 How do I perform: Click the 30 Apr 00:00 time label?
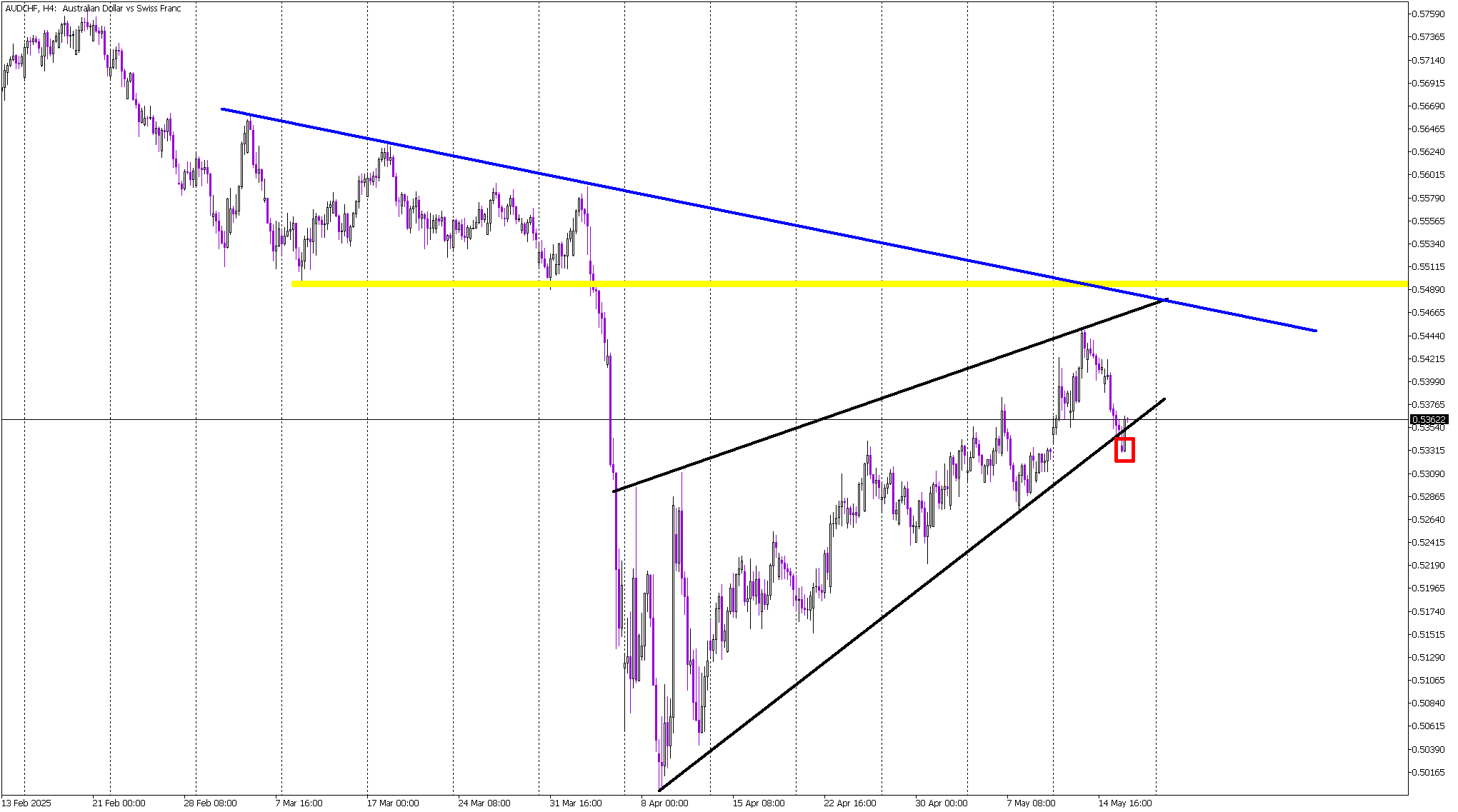pyautogui.click(x=942, y=803)
